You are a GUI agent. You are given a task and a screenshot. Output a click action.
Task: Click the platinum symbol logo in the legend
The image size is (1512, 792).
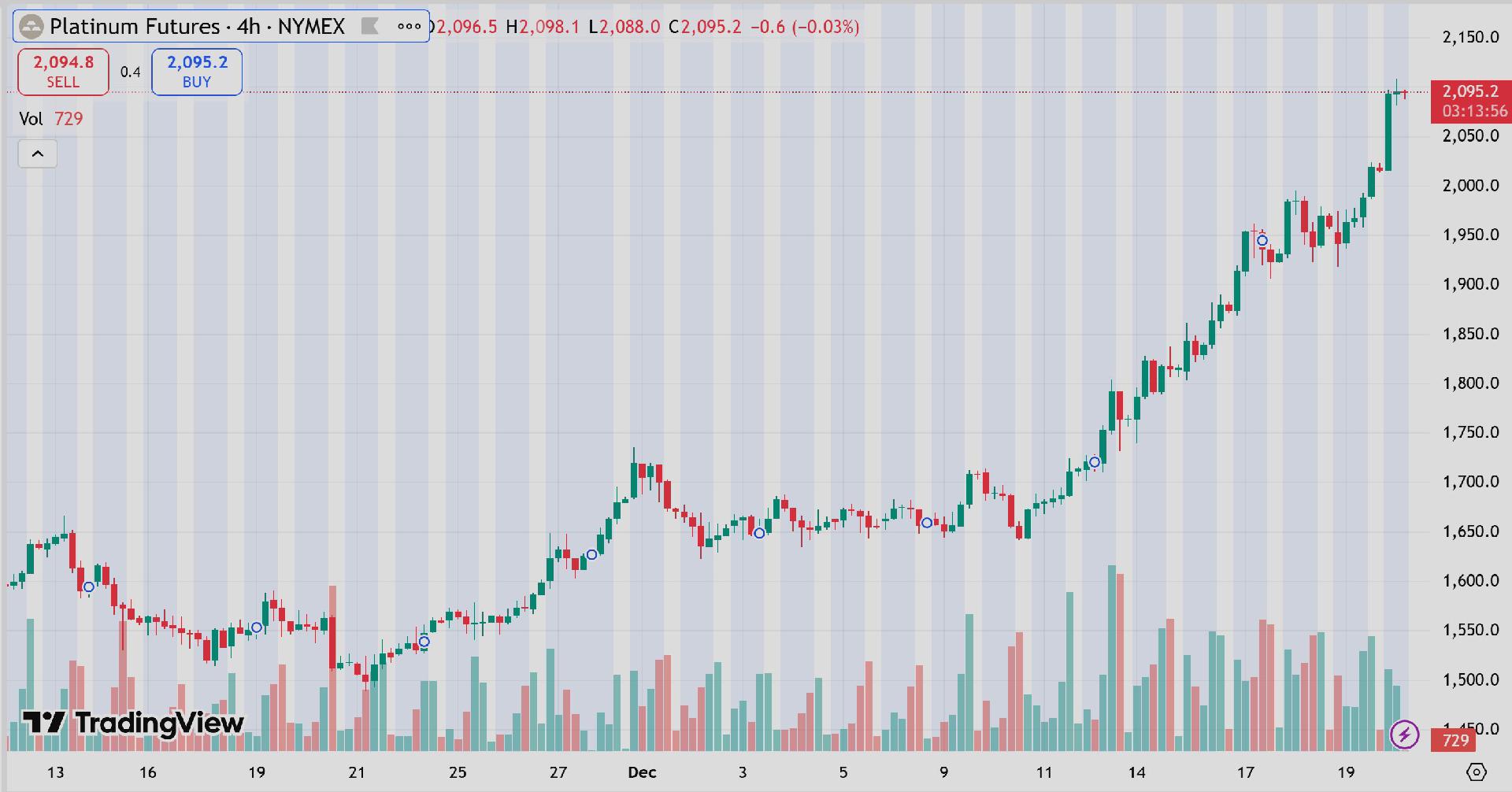pos(31,27)
